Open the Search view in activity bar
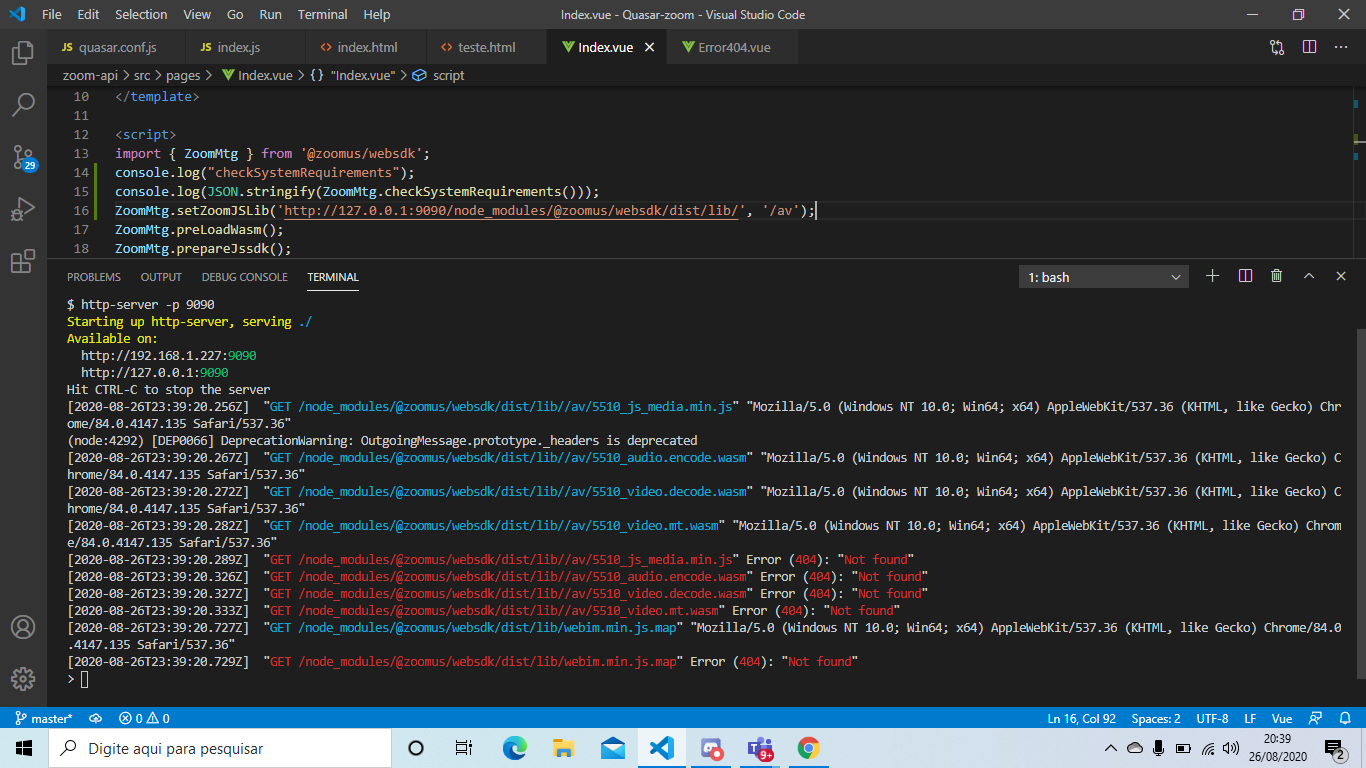This screenshot has height=768, width=1366. click(23, 104)
